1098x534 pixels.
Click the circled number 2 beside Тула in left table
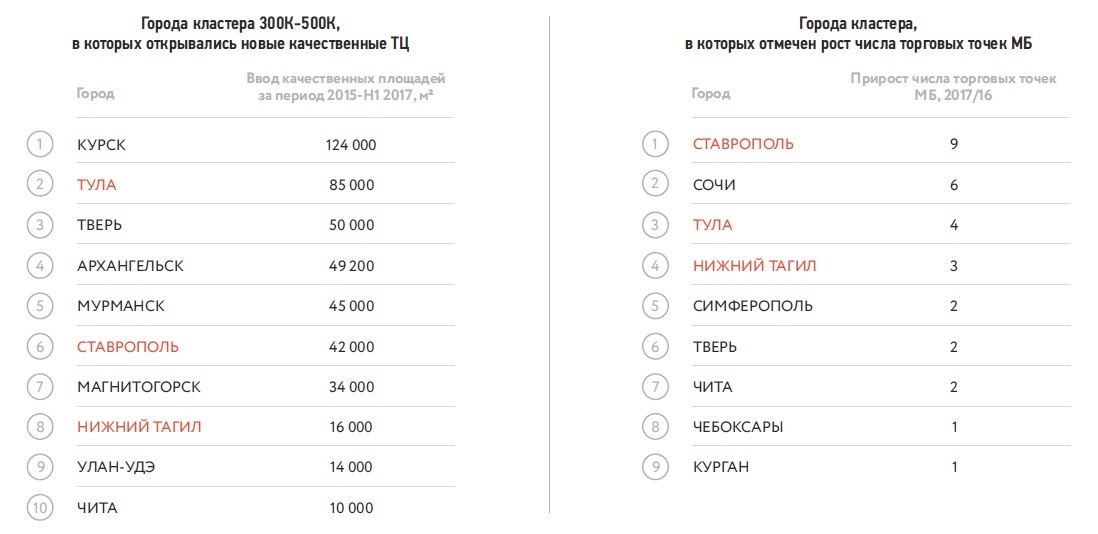point(40,185)
